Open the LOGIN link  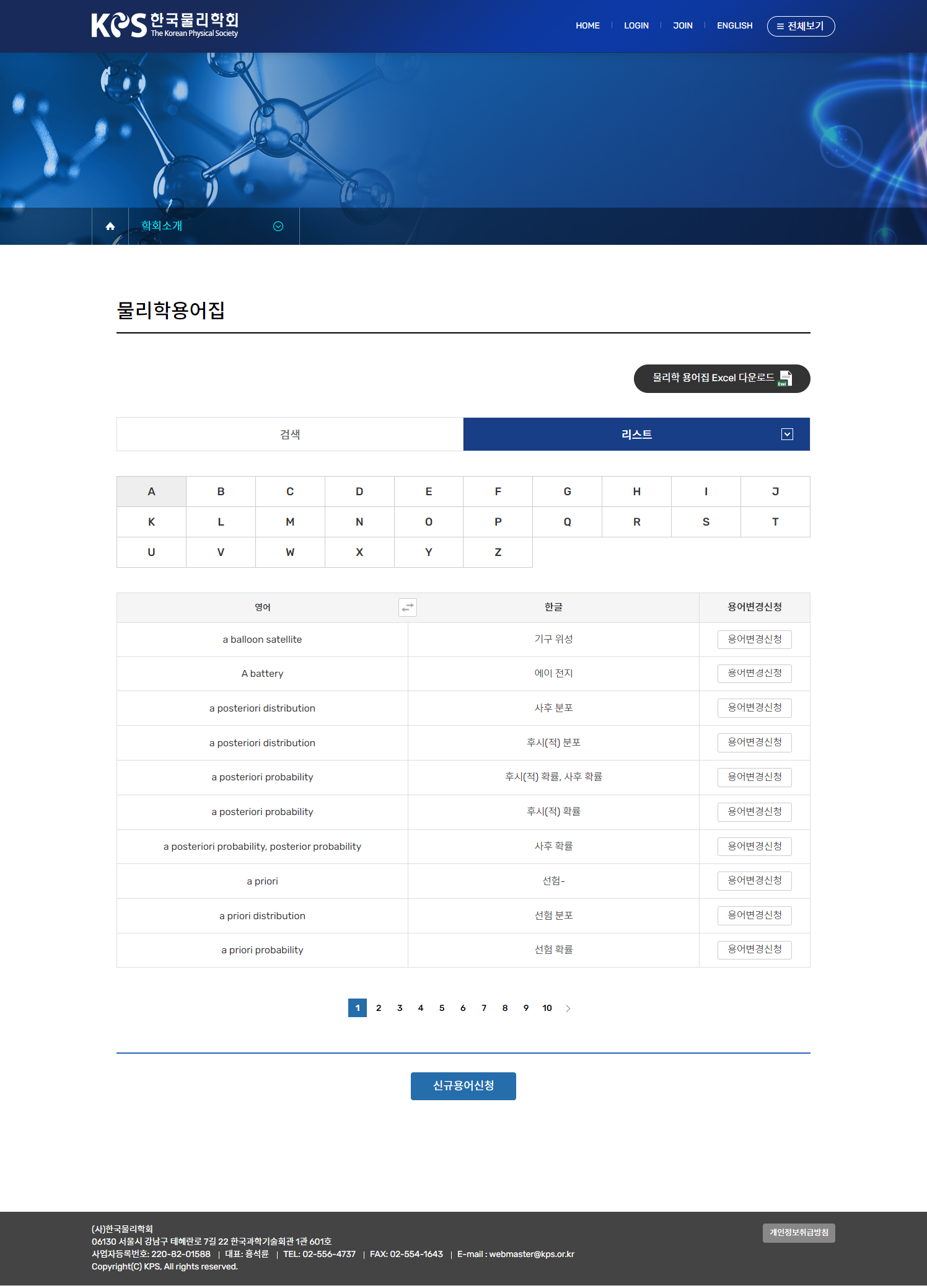636,26
